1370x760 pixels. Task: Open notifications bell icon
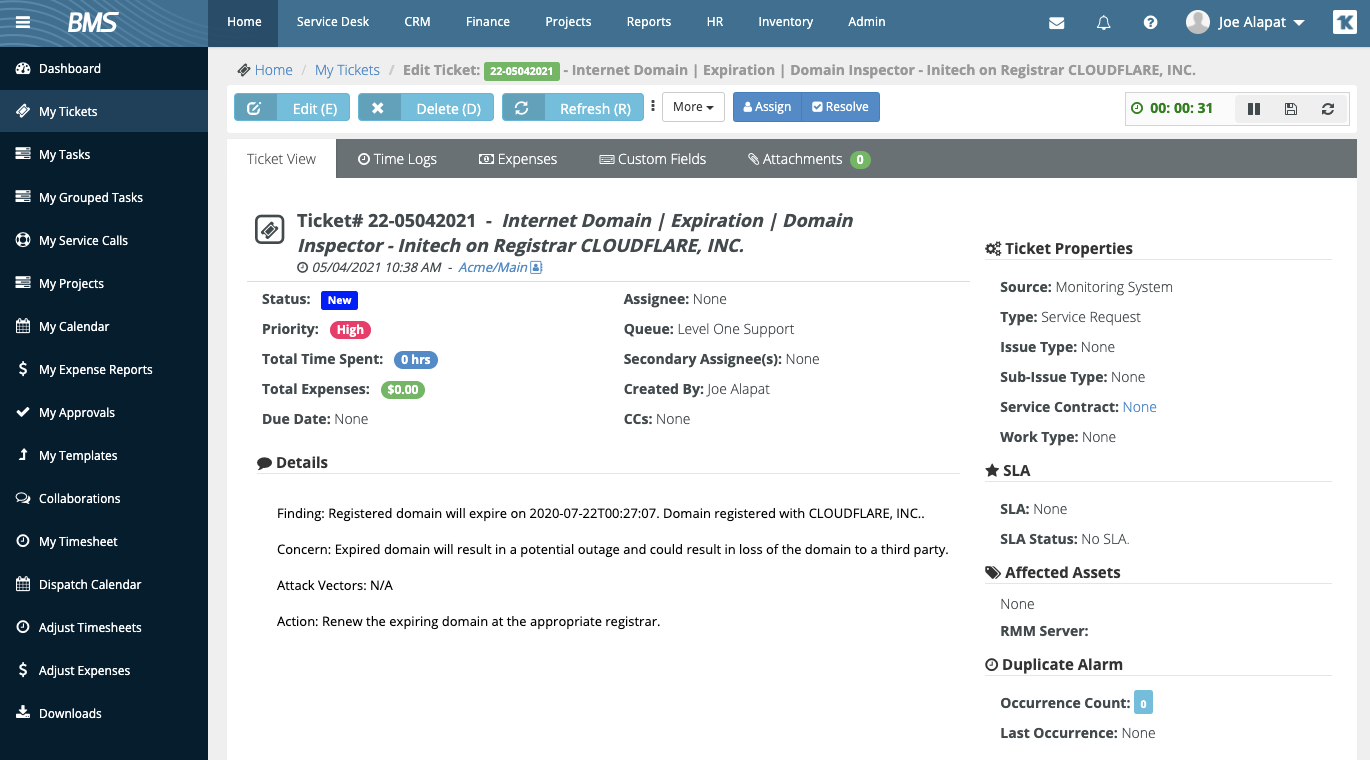click(x=1104, y=22)
